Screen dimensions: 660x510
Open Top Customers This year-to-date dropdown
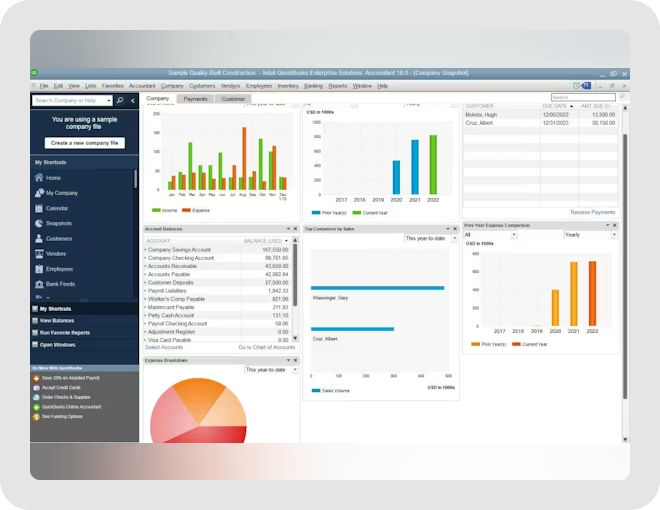(x=431, y=238)
